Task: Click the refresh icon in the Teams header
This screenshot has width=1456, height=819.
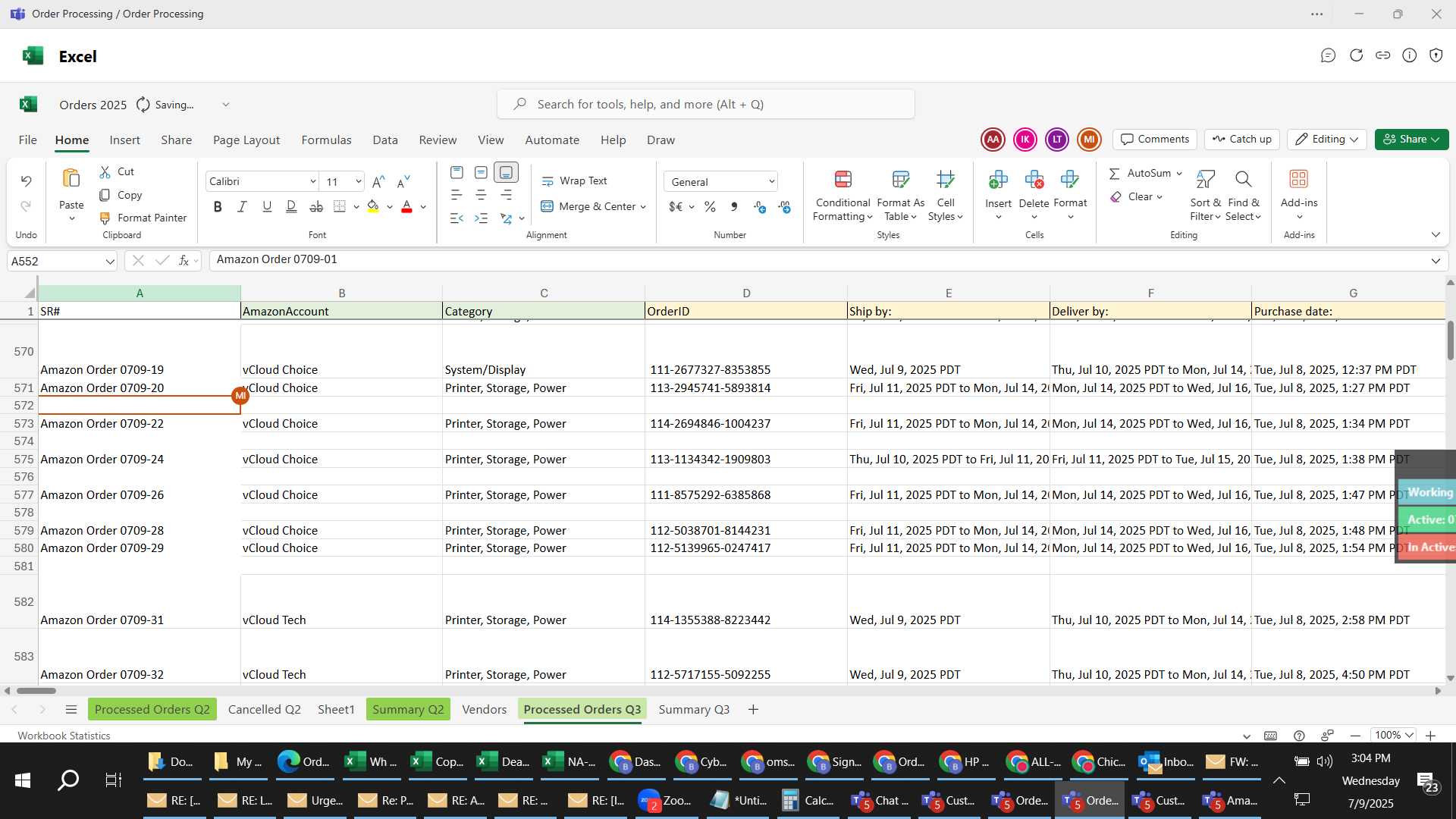Action: pos(1356,55)
